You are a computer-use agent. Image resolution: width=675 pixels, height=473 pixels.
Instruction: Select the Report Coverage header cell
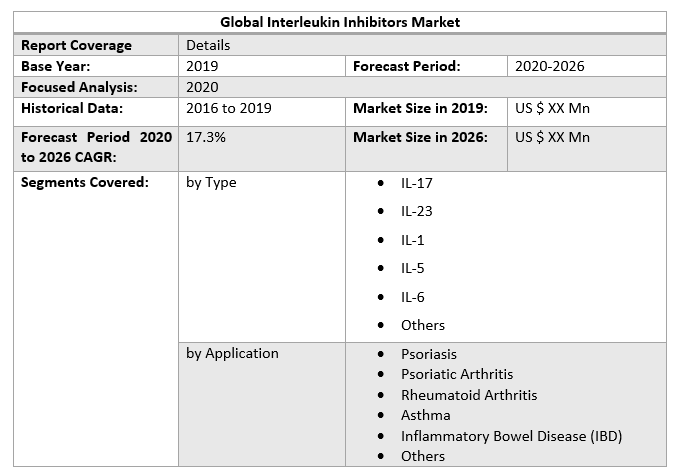[x=76, y=45]
